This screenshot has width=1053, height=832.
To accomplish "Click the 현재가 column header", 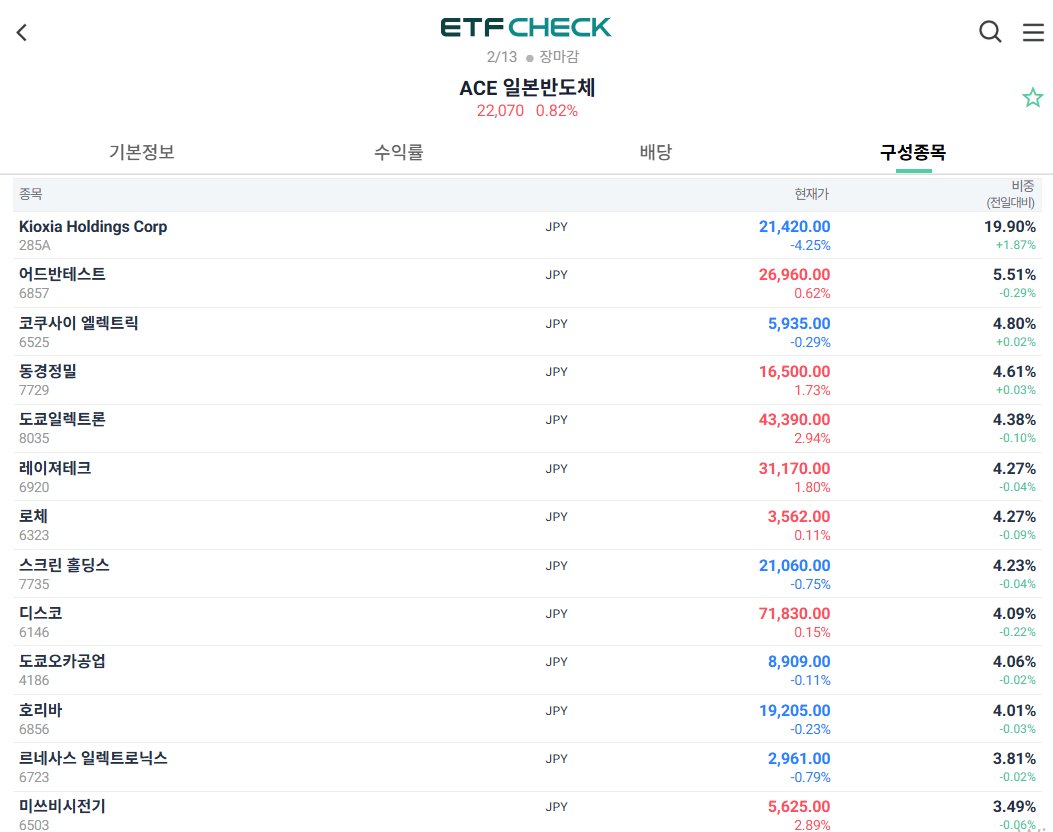I will click(x=812, y=194).
